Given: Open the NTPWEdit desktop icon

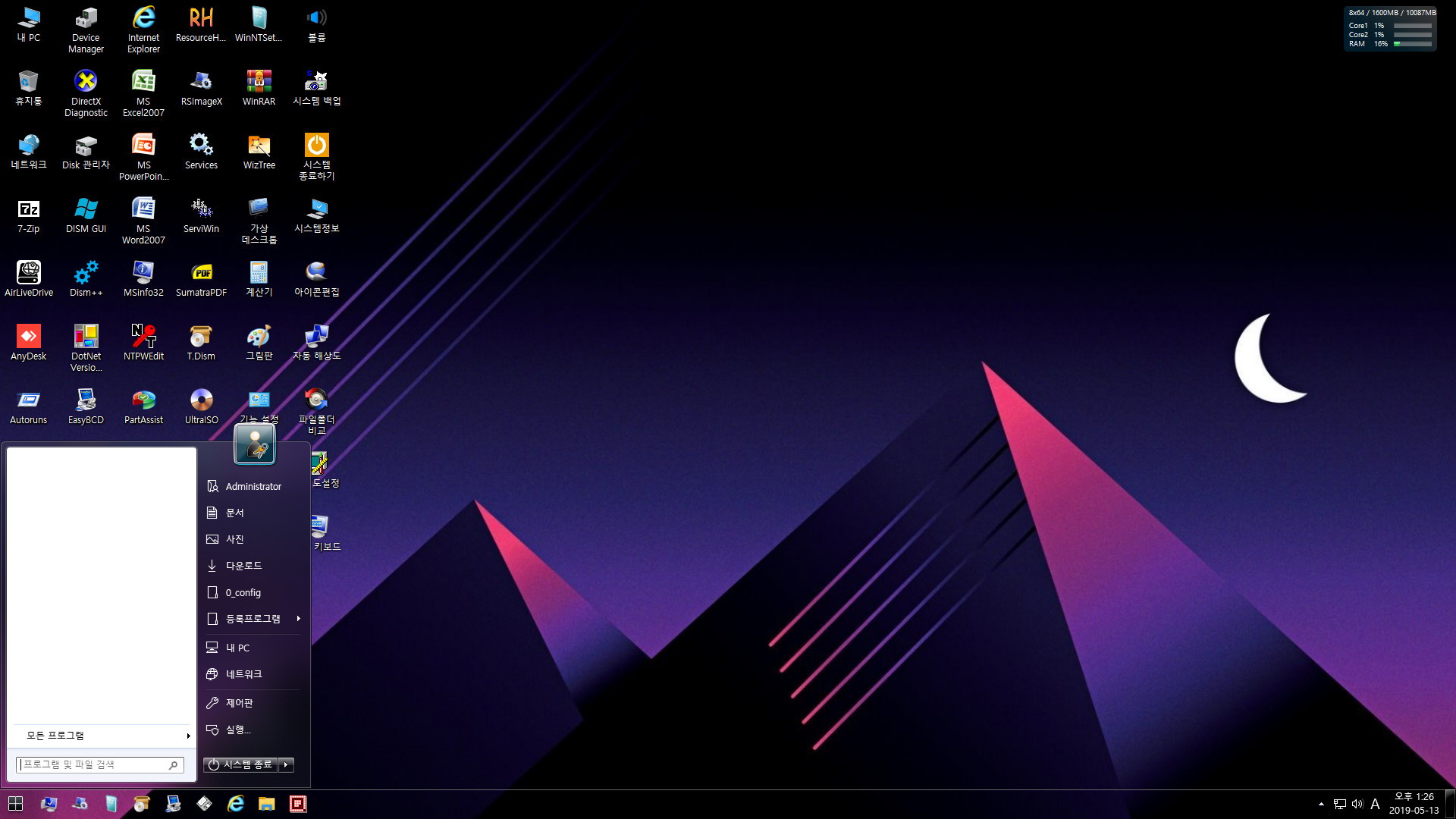Looking at the screenshot, I should [143, 342].
